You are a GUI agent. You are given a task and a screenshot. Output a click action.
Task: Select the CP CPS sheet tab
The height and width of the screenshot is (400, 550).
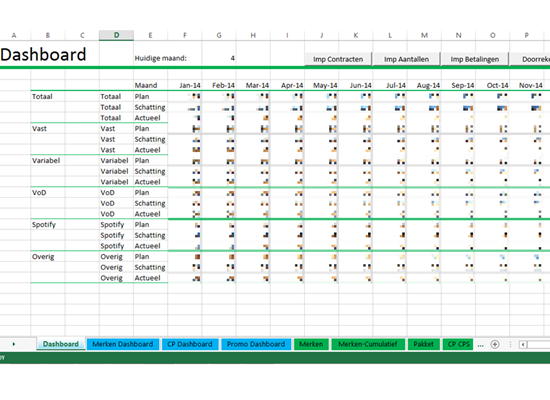click(458, 344)
